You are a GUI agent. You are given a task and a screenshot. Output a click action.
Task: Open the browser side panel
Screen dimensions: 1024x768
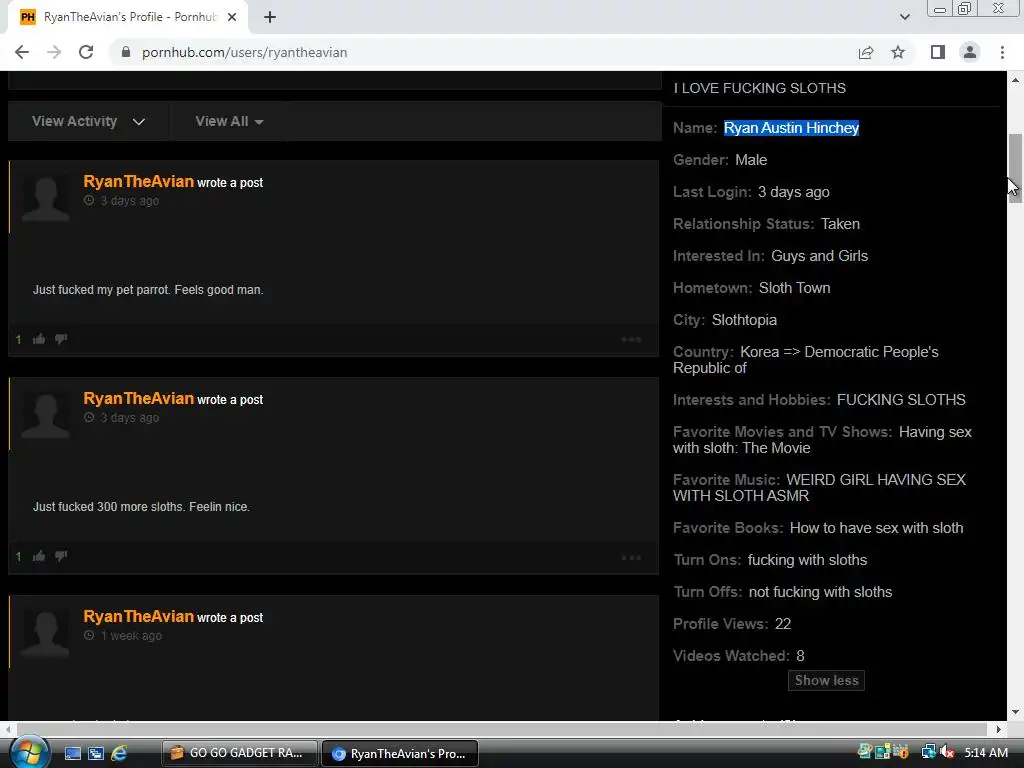(x=938, y=52)
